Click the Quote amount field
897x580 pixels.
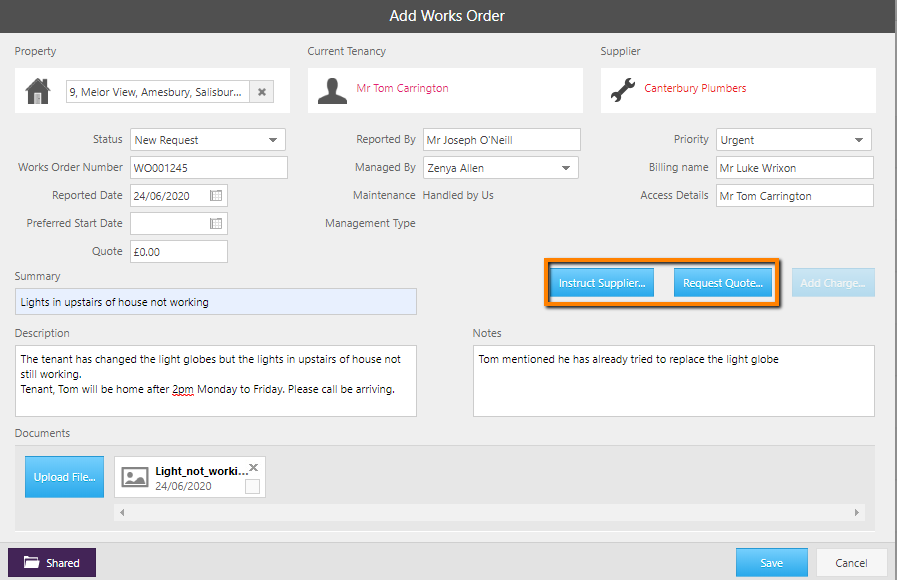179,252
